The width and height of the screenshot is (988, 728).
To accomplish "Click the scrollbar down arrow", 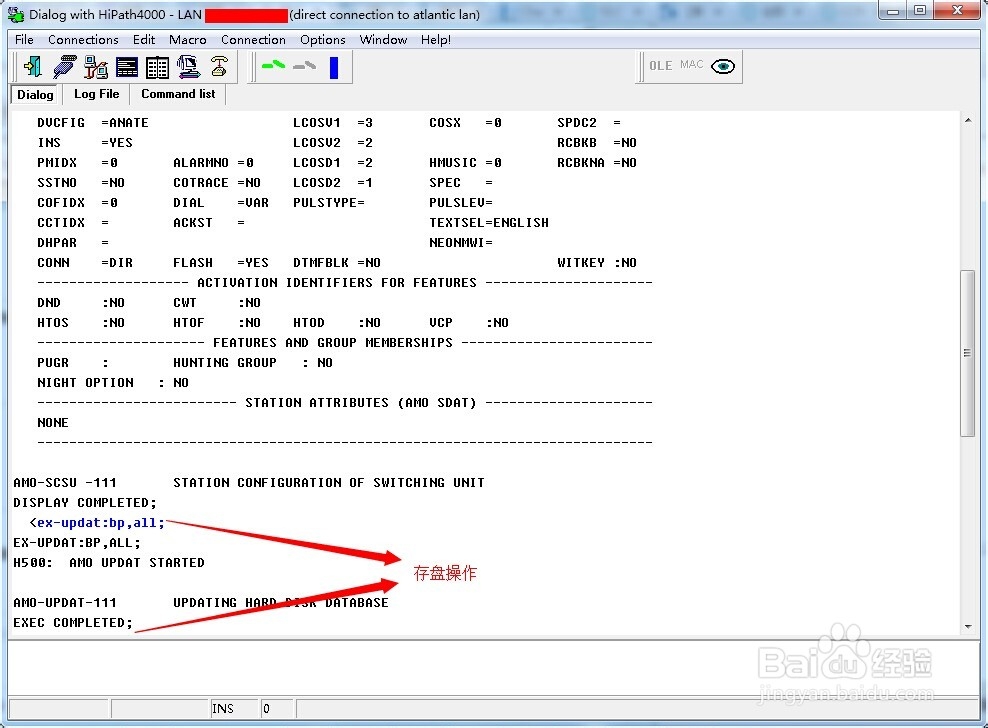I will coord(968,627).
